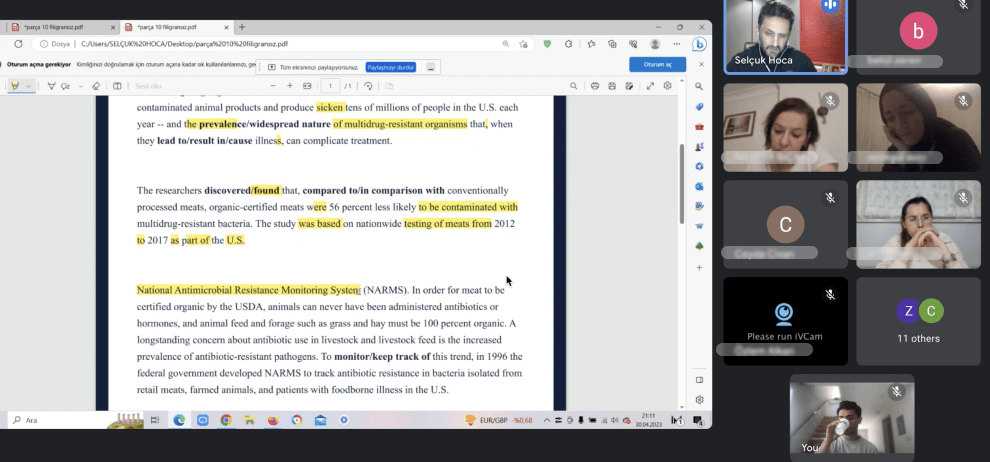
Task: Click EUR/GBP widget in taskbar
Action: (499, 420)
